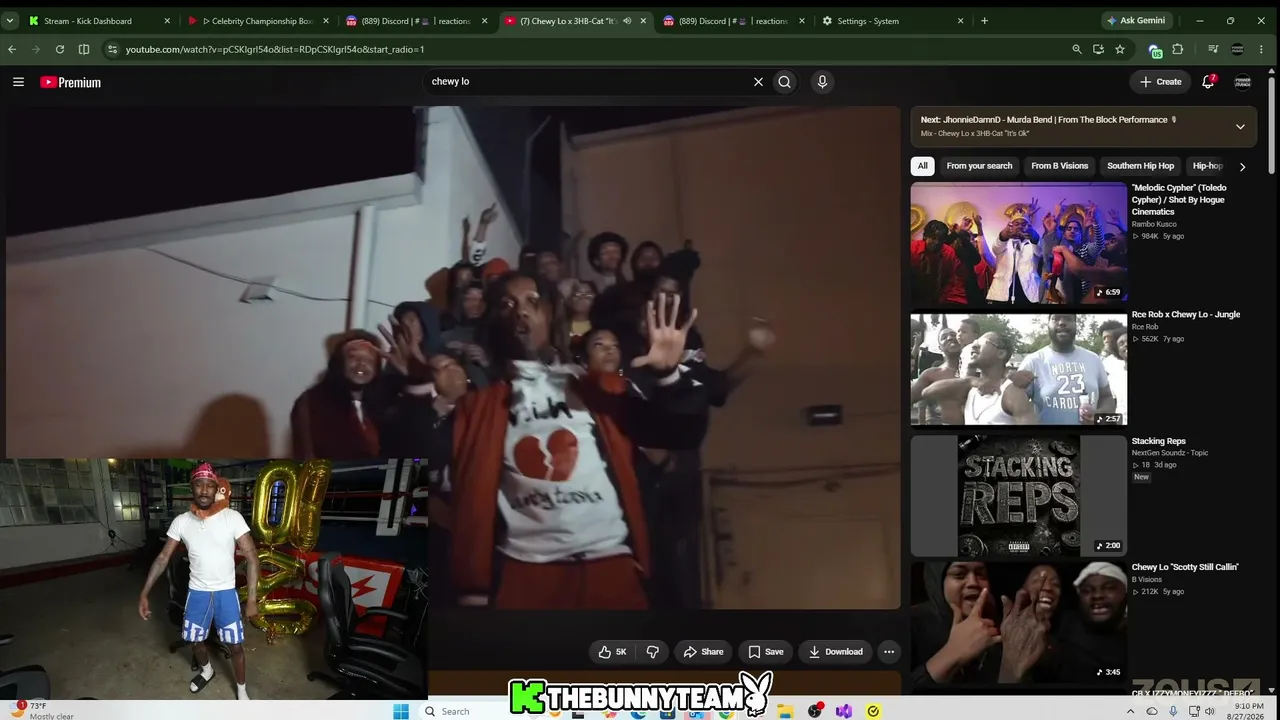
Task: Open the clock showing 9:10 PM
Action: tap(1248, 711)
